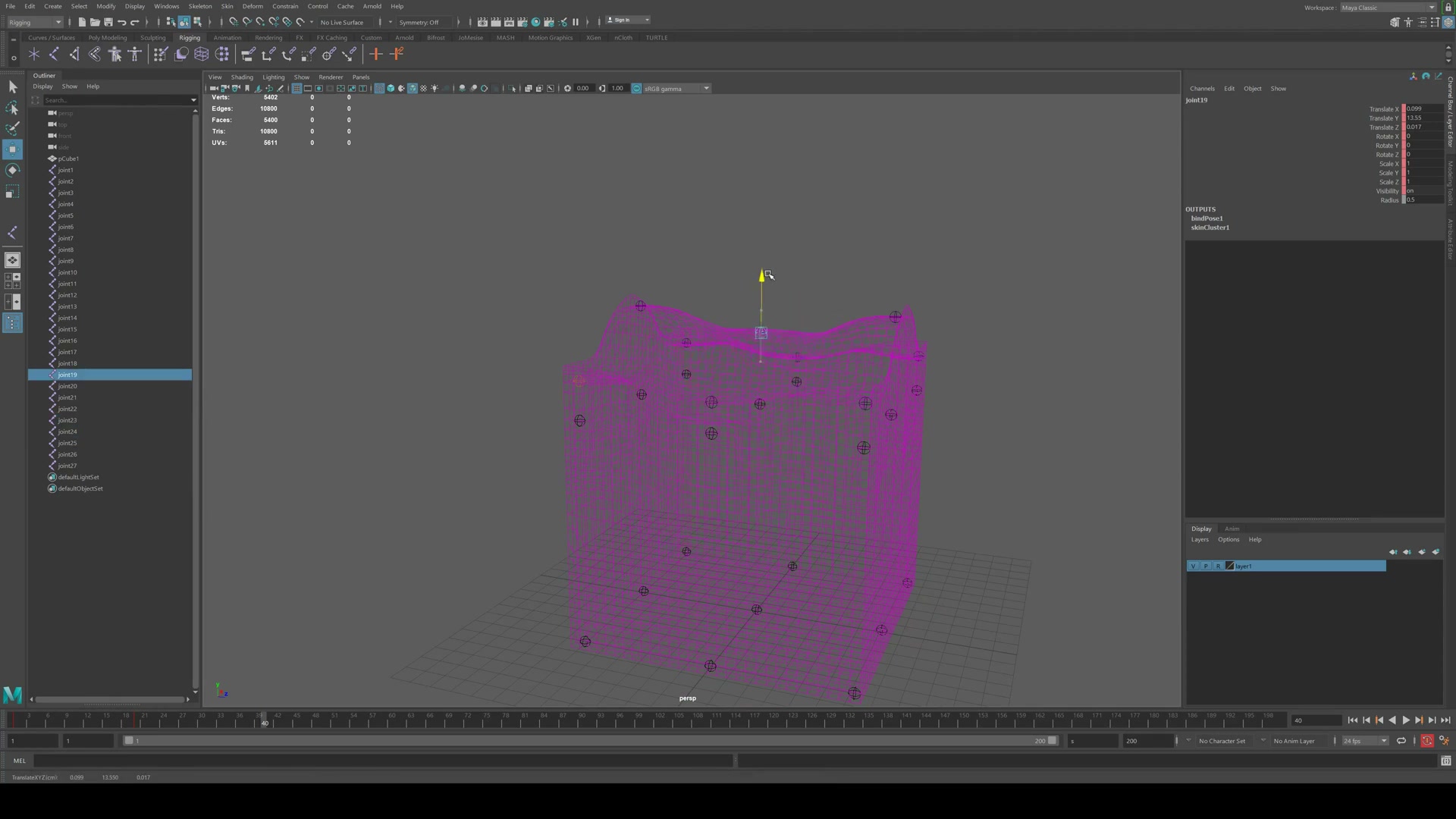
Task: Toggle loop playback mode
Action: pos(1401,741)
